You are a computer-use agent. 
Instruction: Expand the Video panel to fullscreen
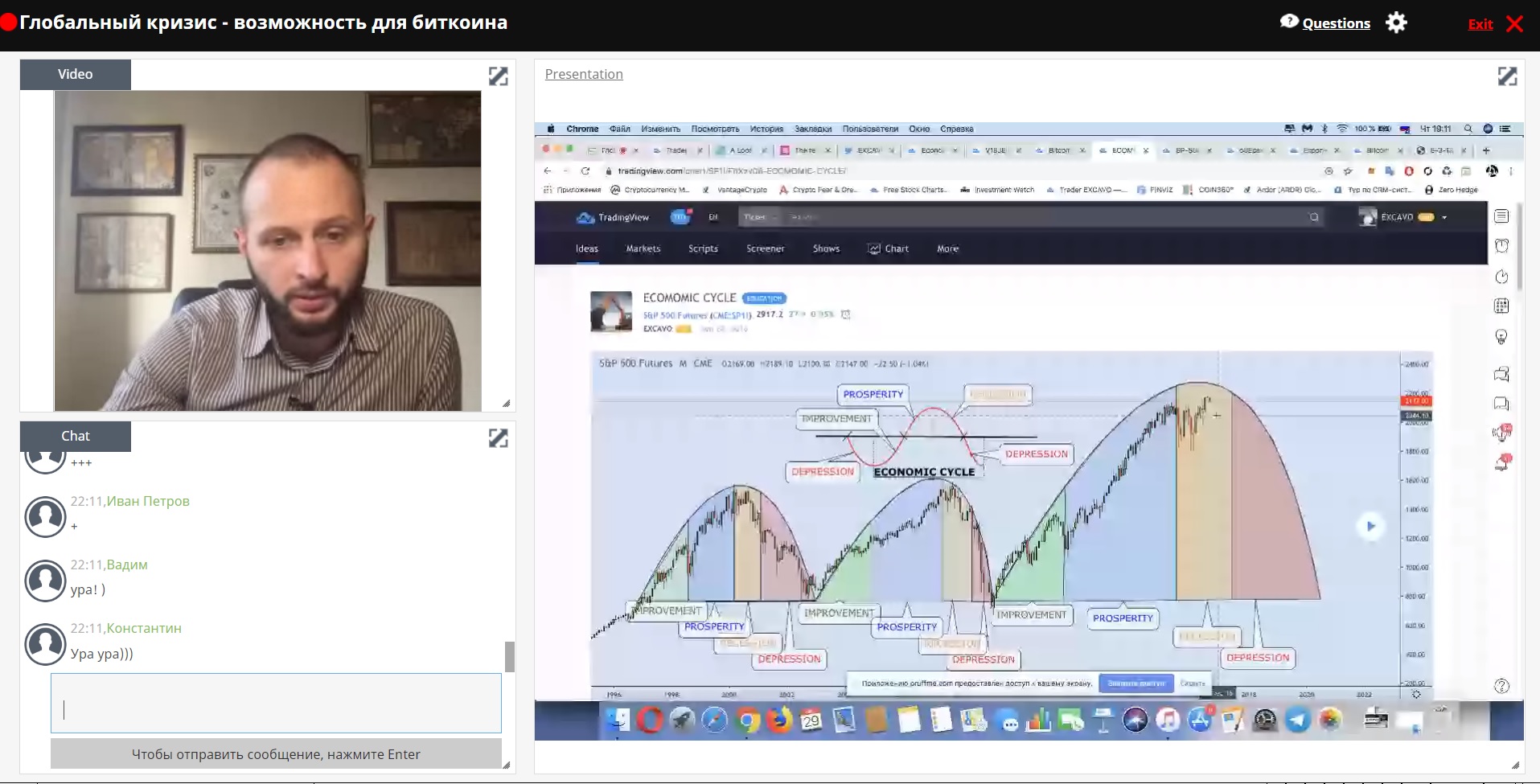pos(498,76)
